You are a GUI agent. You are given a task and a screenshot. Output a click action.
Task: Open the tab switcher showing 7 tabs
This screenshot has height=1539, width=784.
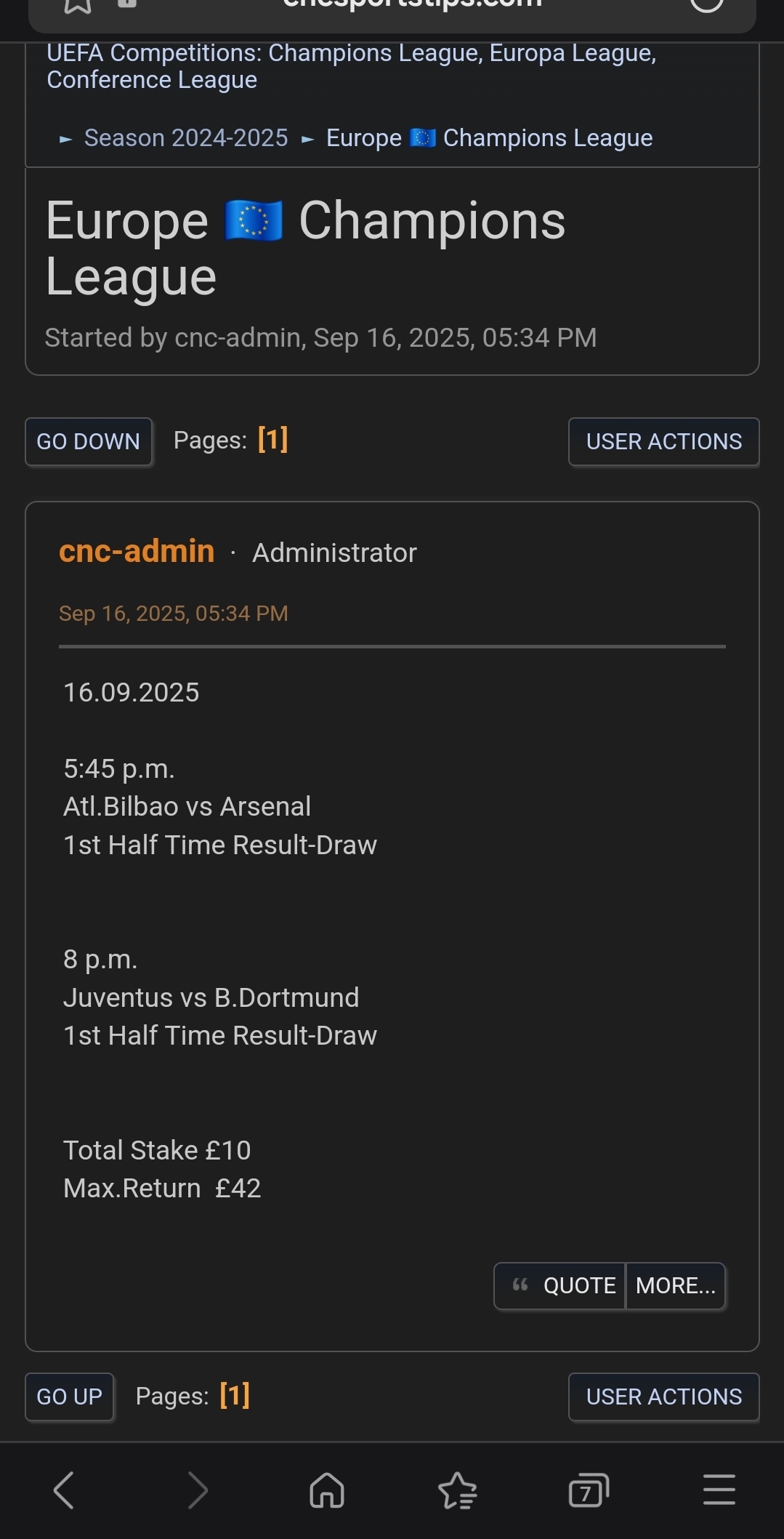[588, 1490]
